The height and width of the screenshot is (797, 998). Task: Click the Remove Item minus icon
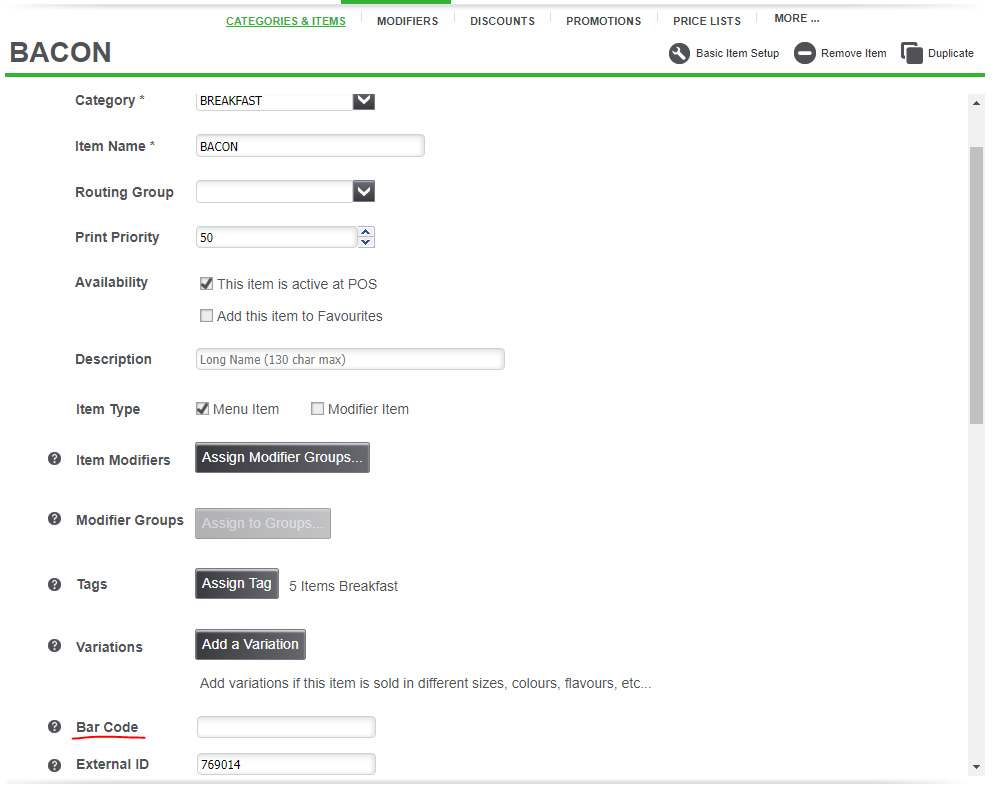(x=805, y=54)
